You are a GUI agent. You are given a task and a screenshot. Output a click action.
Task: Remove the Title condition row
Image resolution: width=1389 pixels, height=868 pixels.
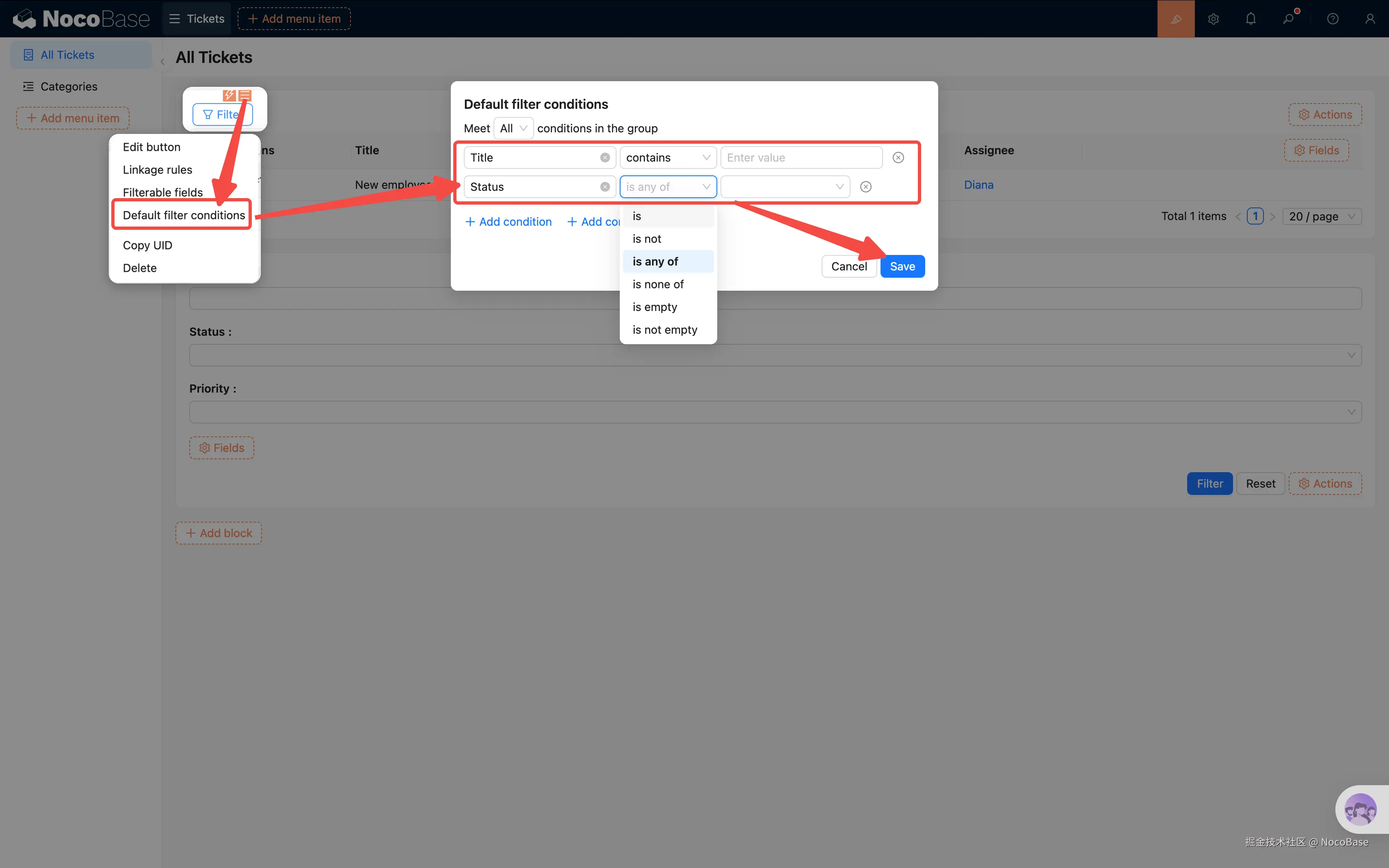point(898,158)
